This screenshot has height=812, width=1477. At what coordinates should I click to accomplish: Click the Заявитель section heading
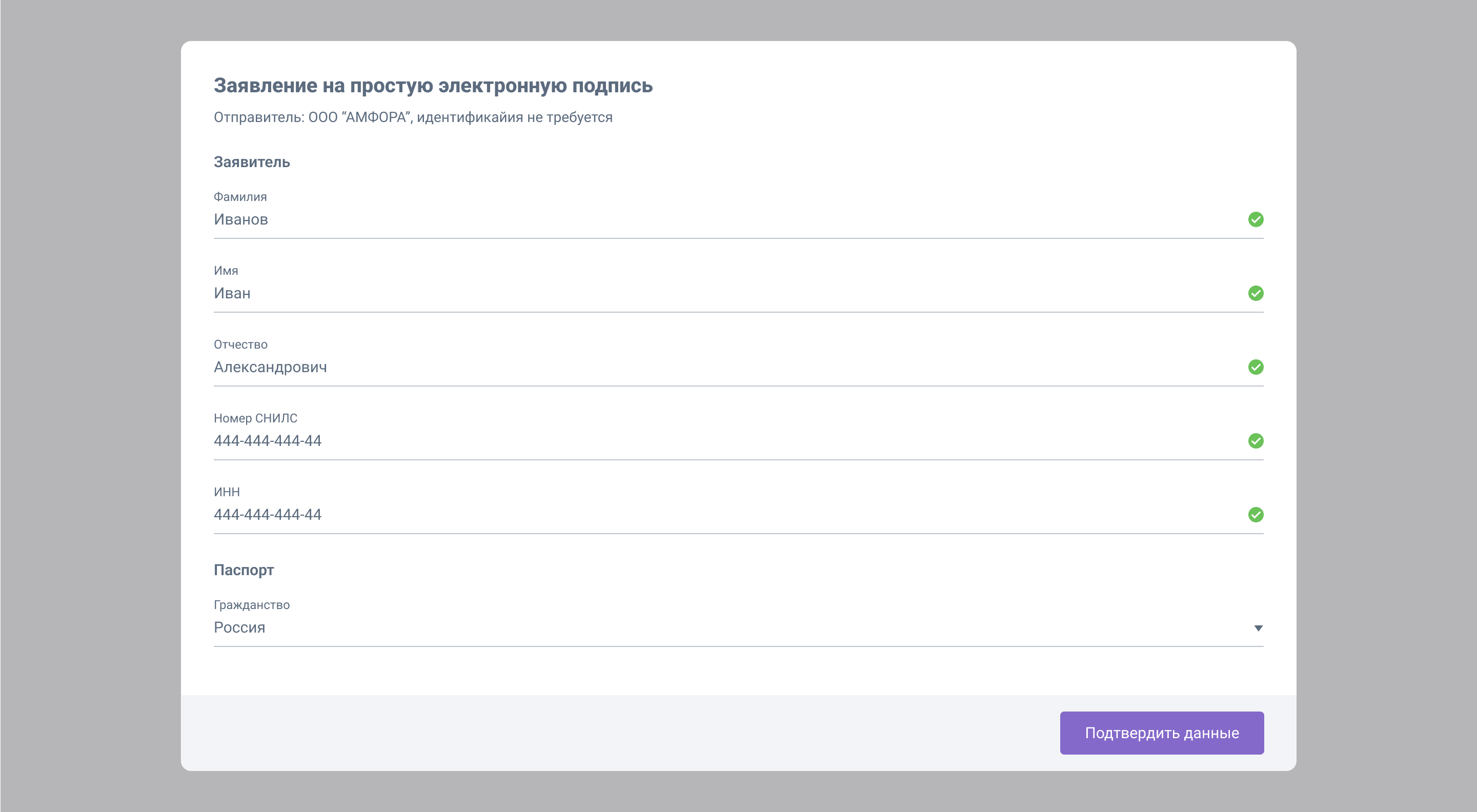[252, 163]
